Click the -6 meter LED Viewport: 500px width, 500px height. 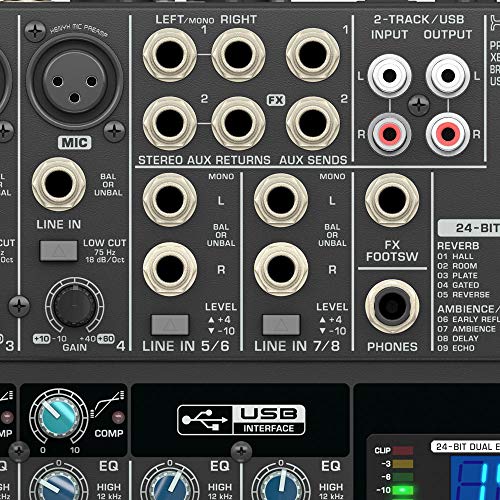[403, 477]
